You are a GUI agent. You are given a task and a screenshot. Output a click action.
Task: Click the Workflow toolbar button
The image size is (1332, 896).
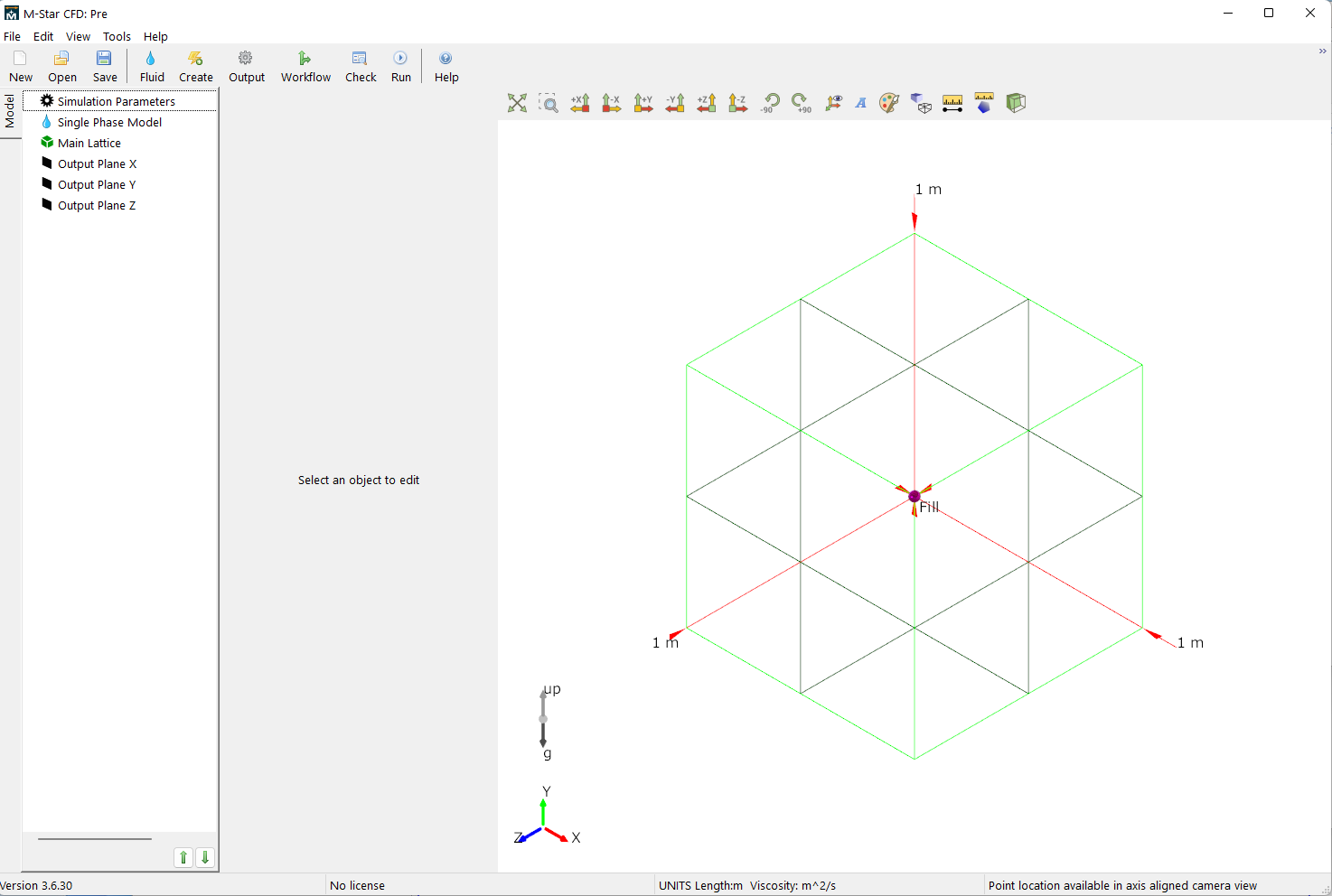(x=305, y=67)
